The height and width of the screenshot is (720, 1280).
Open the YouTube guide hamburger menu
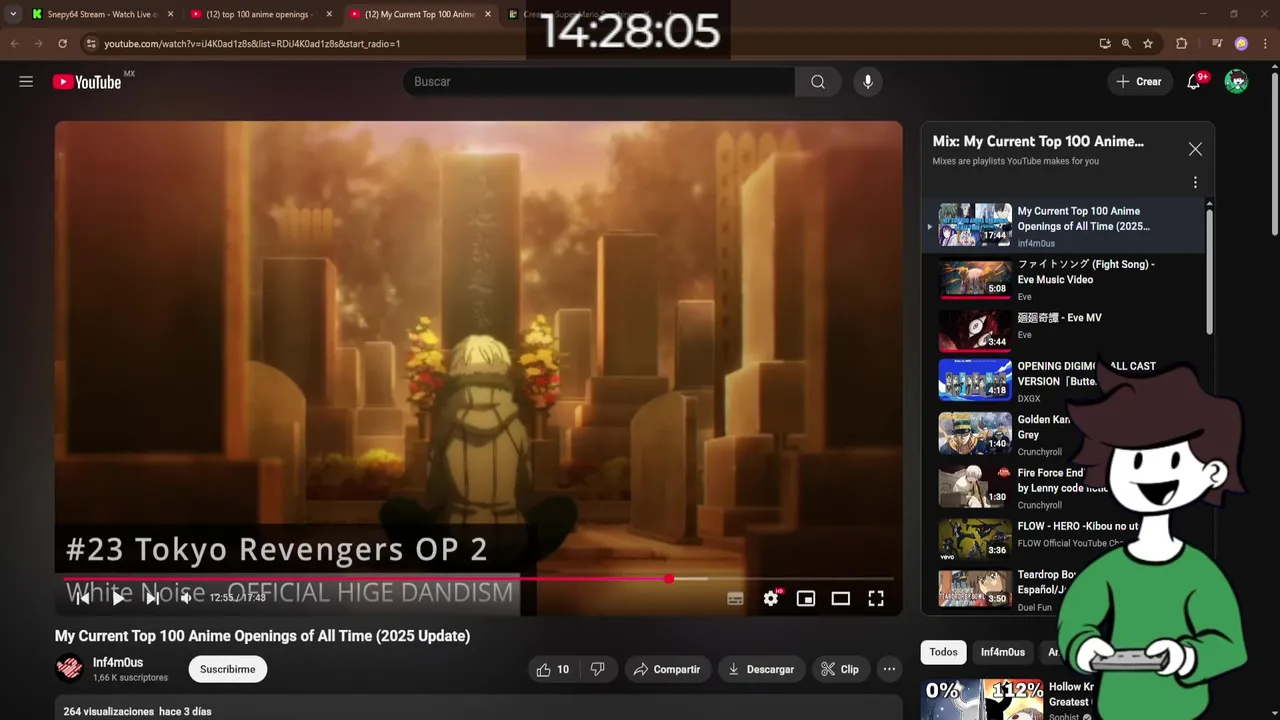26,82
